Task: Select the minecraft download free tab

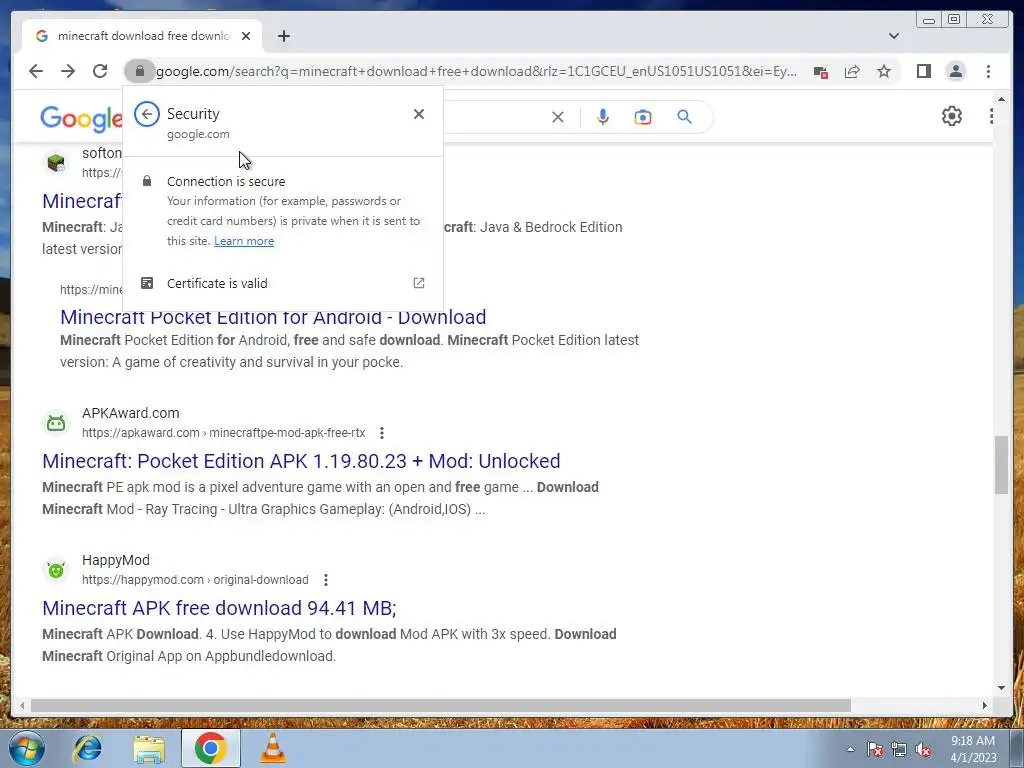Action: (x=142, y=36)
